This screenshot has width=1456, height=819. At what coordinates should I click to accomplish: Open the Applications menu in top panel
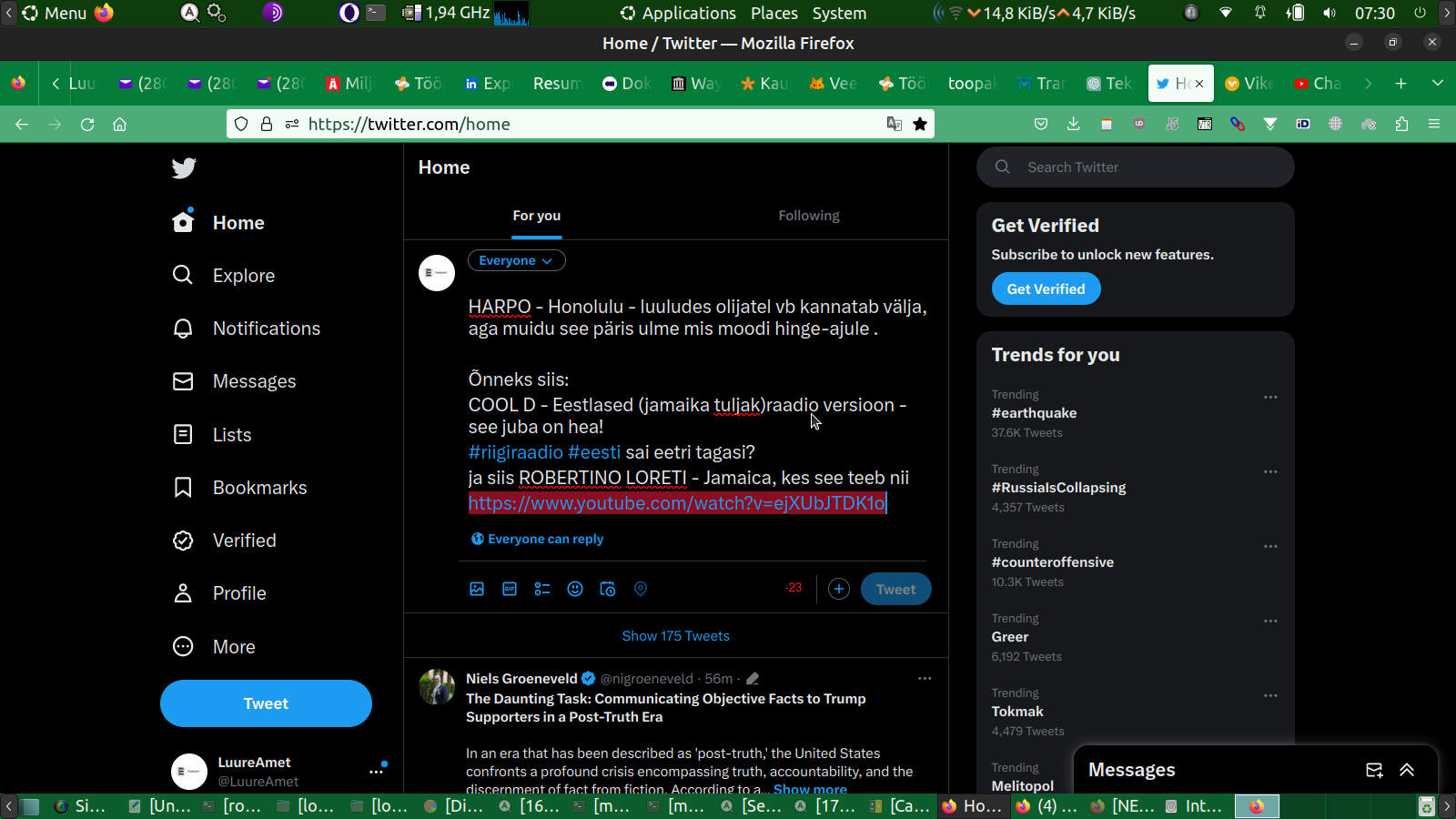pyautogui.click(x=679, y=13)
